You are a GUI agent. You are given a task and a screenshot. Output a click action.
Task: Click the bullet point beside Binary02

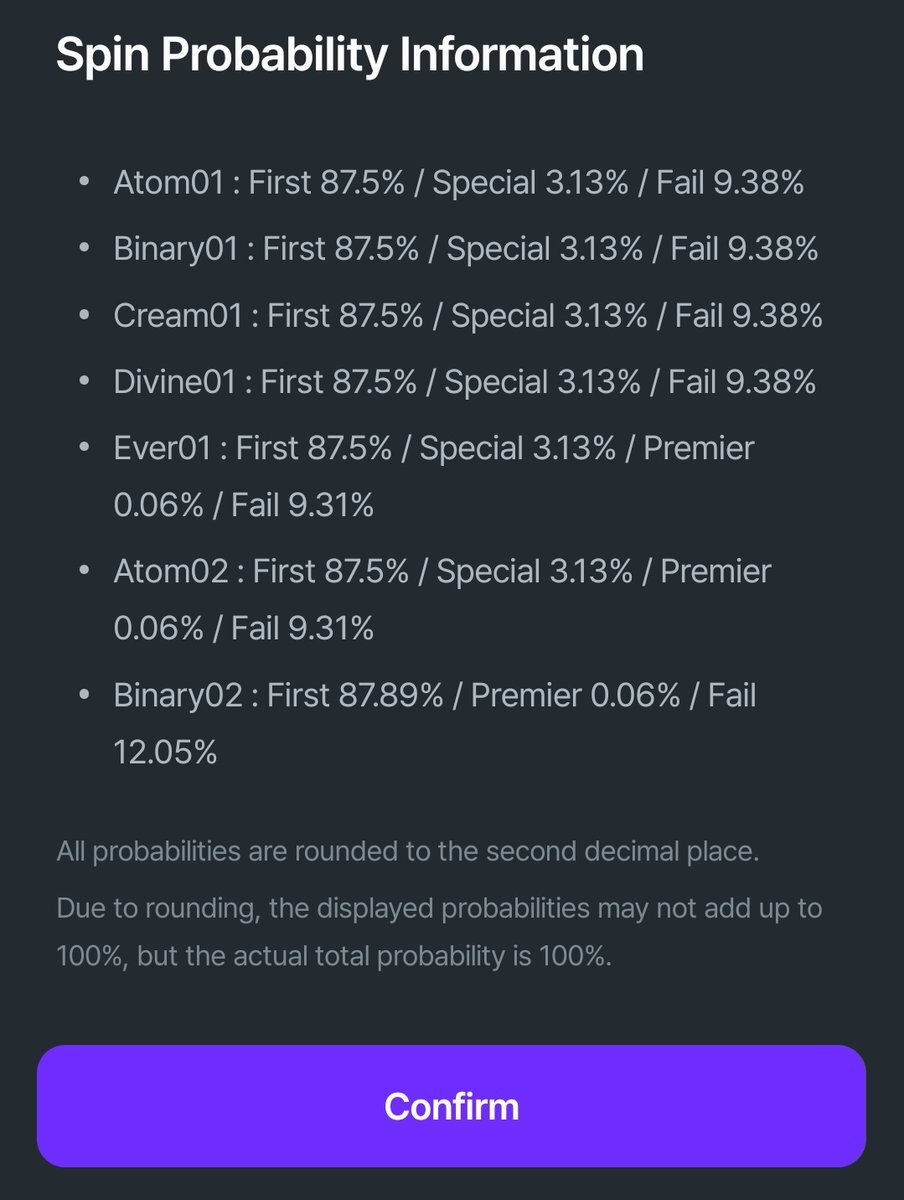click(85, 696)
